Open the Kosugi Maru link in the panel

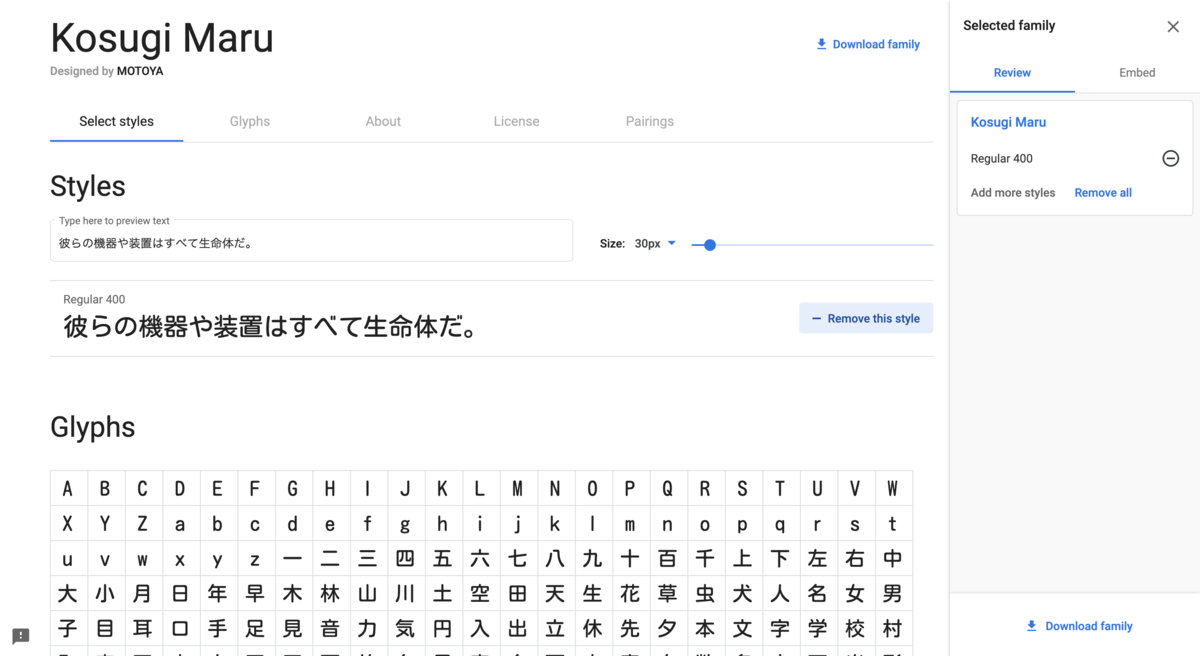click(x=1008, y=122)
